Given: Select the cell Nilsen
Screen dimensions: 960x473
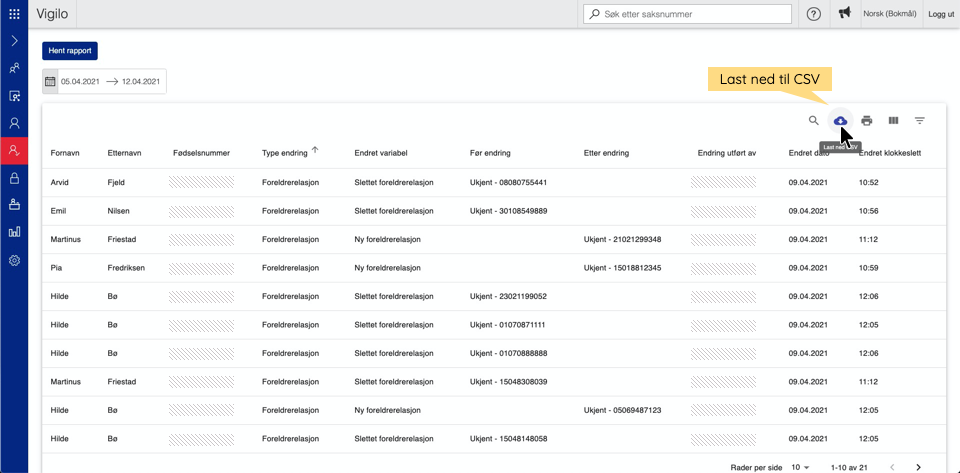Looking at the screenshot, I should coord(118,211).
